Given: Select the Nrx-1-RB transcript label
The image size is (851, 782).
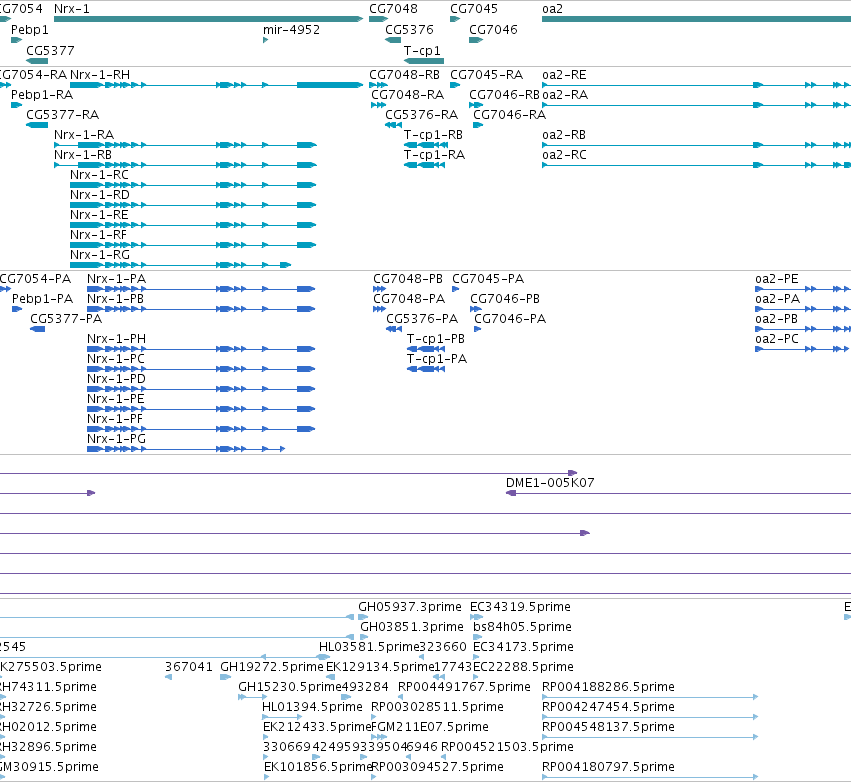Looking at the screenshot, I should (x=83, y=155).
